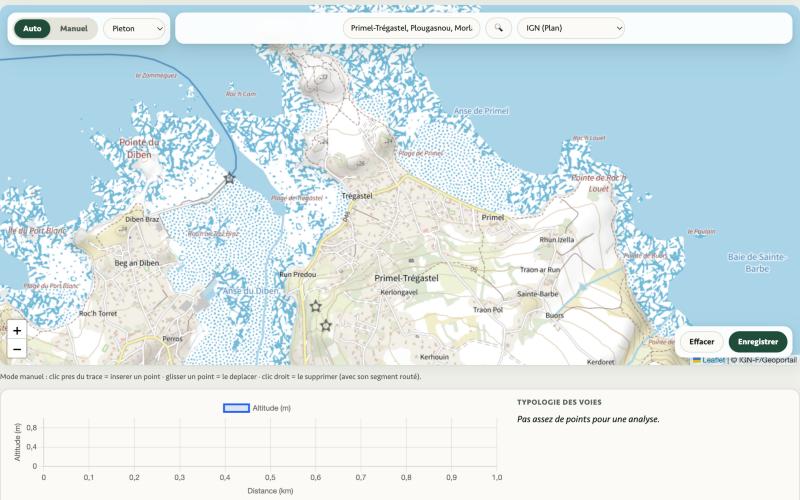Zoom out with the minus button
800x500 pixels.
[17, 349]
